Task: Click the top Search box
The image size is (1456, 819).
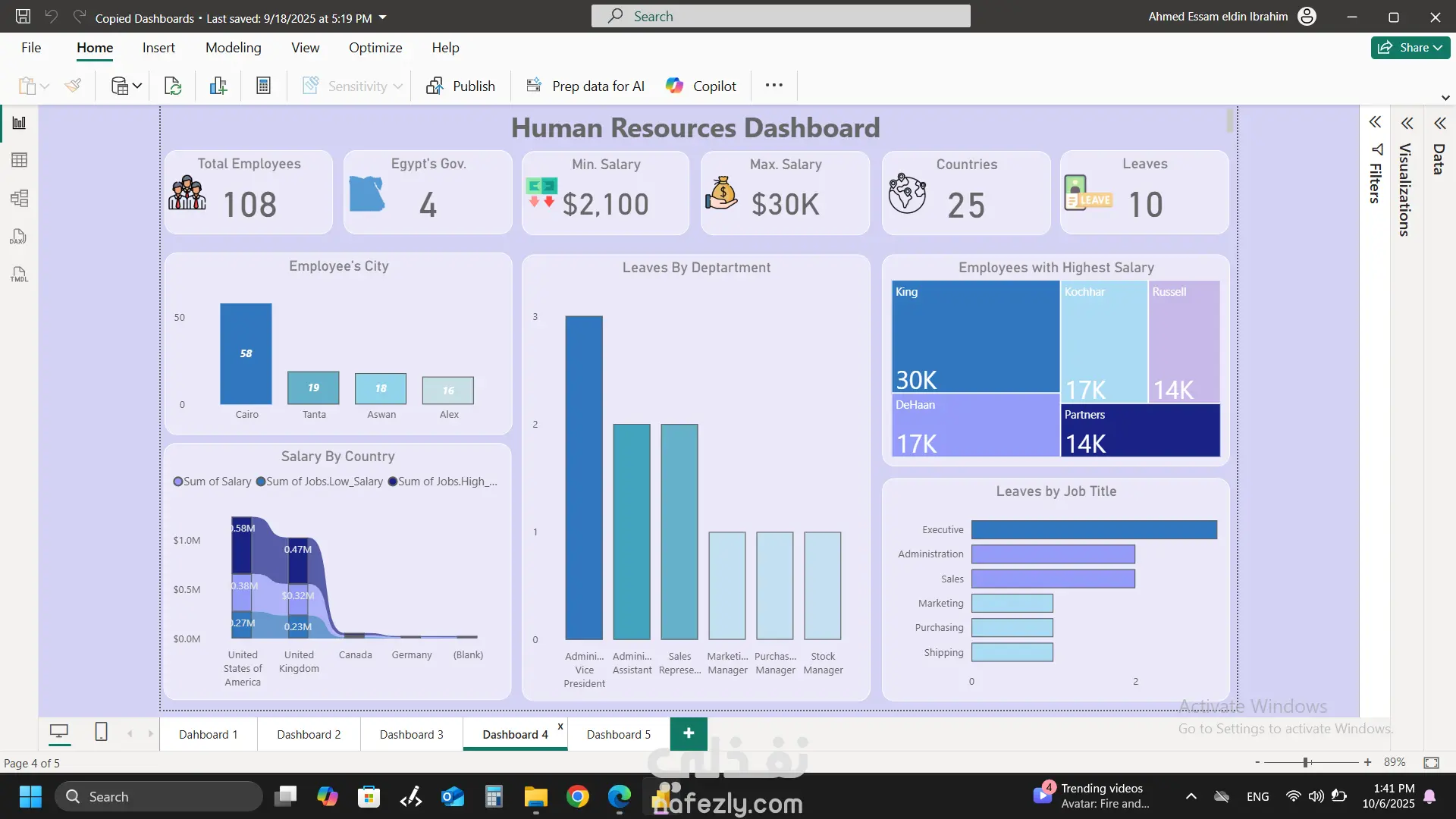Action: [780, 16]
